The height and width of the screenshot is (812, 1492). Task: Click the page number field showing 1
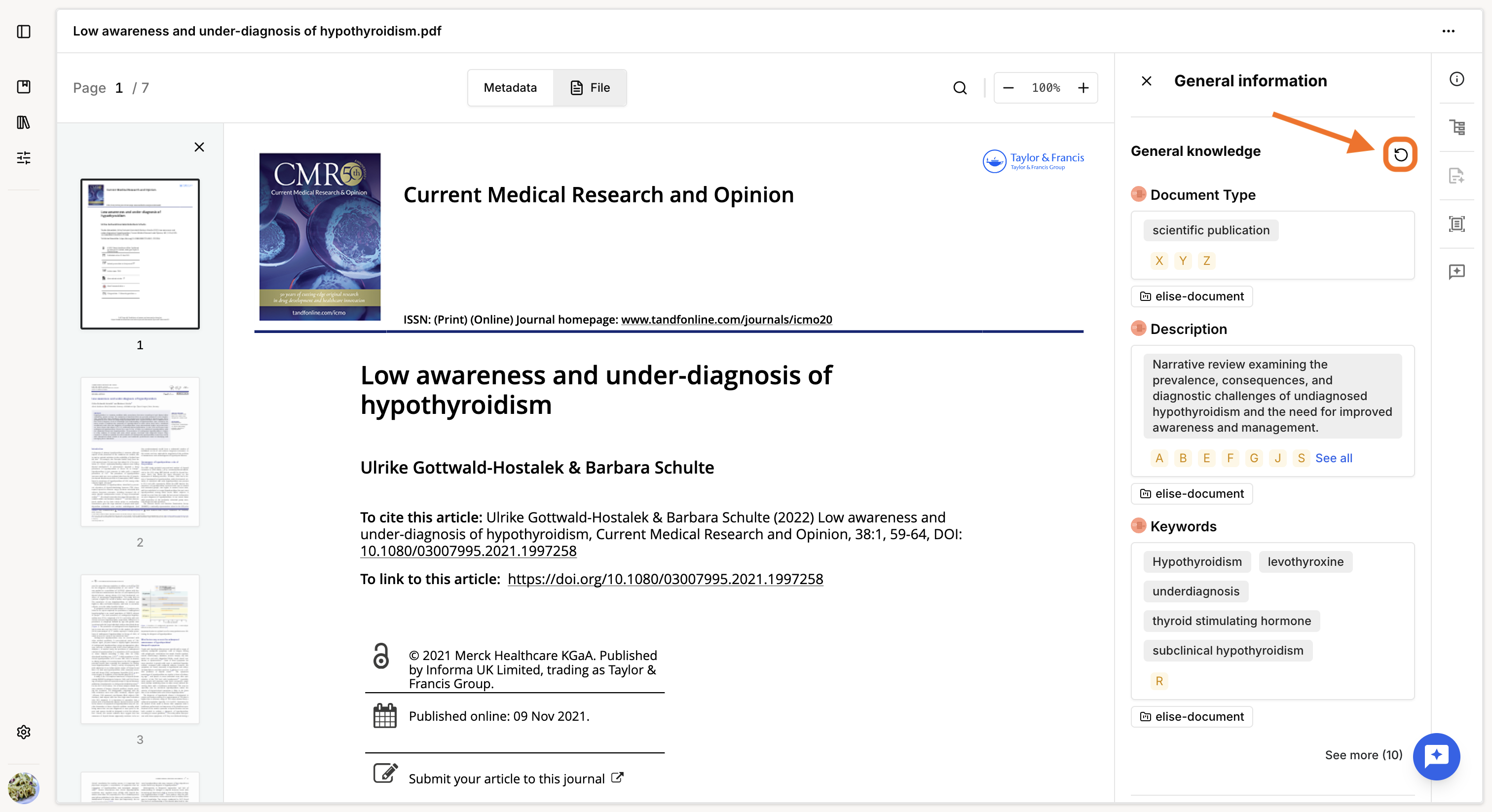119,87
